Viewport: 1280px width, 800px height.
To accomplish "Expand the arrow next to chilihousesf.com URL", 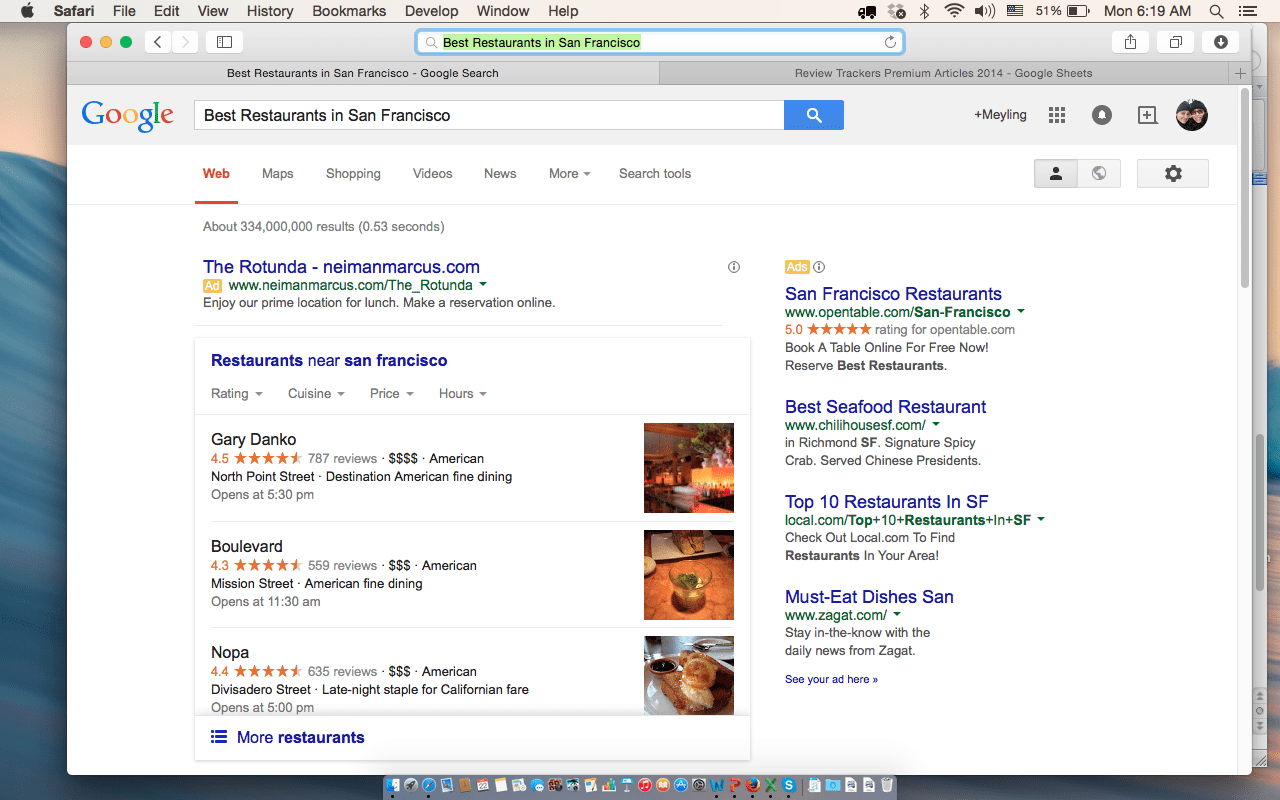I will (936, 425).
